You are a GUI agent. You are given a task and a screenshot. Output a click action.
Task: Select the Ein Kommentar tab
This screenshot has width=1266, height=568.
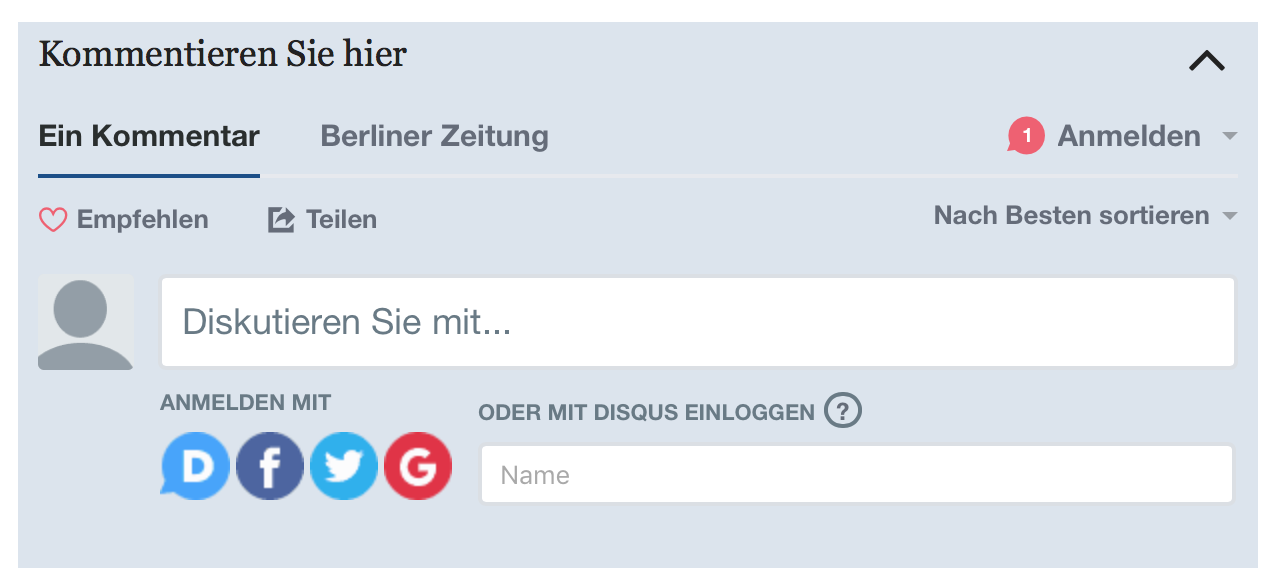(149, 136)
